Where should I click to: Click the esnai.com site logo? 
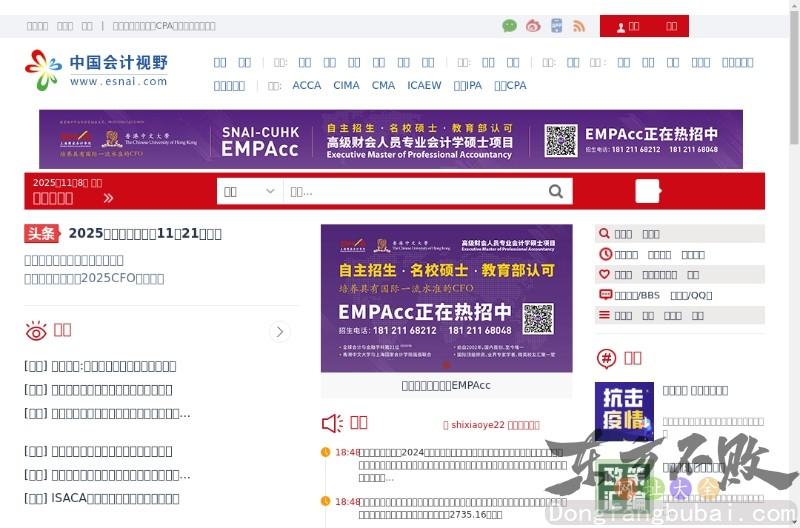96,70
